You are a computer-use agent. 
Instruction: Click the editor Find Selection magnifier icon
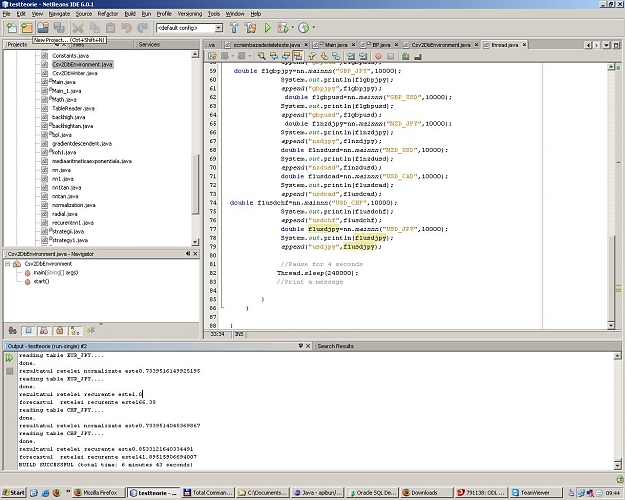[x=261, y=56]
